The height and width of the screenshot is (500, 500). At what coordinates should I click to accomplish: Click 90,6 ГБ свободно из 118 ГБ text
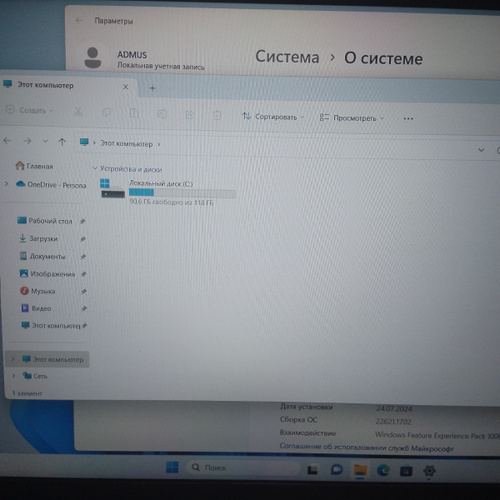[x=171, y=202]
